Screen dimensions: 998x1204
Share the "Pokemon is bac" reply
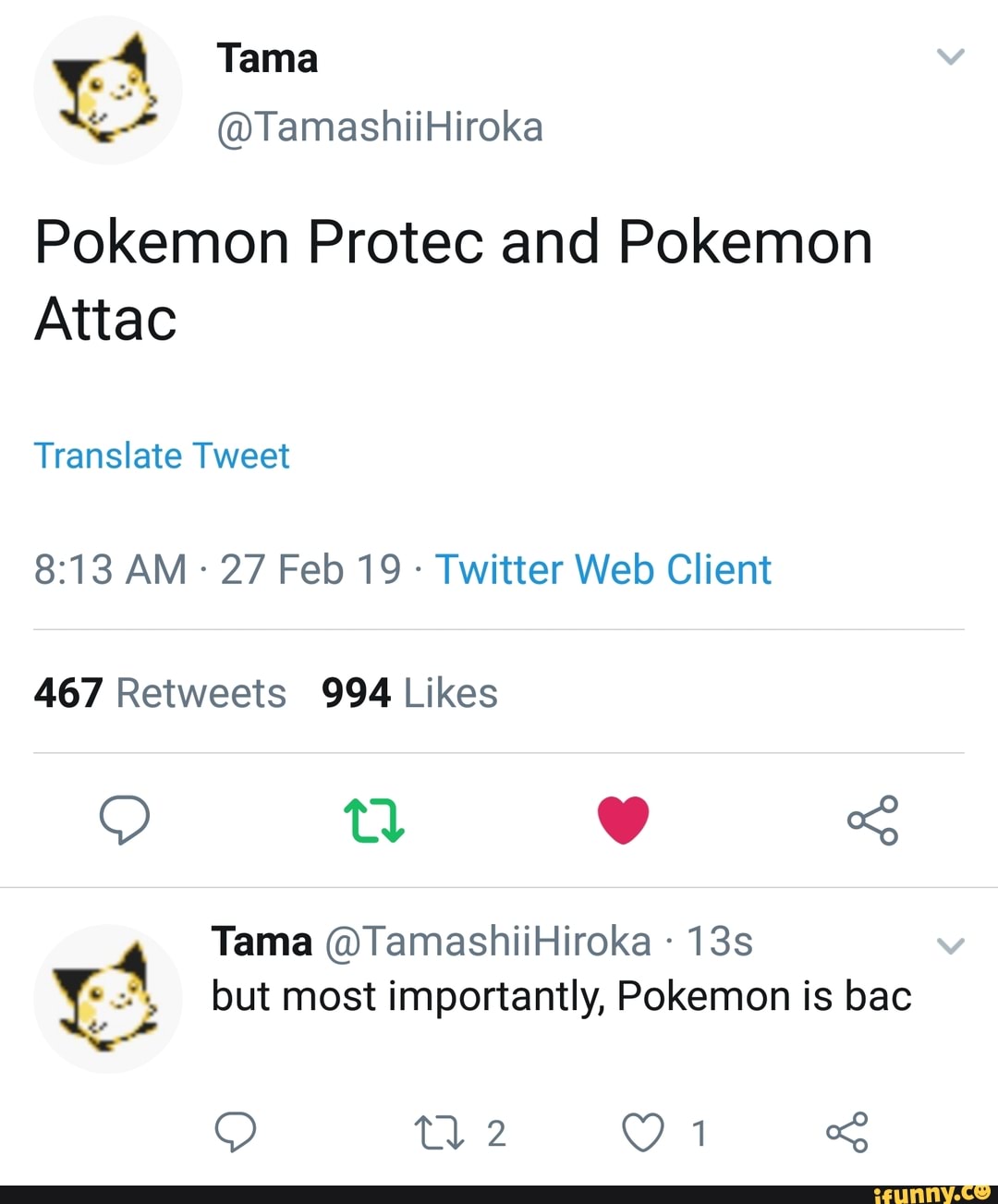coord(846,1132)
